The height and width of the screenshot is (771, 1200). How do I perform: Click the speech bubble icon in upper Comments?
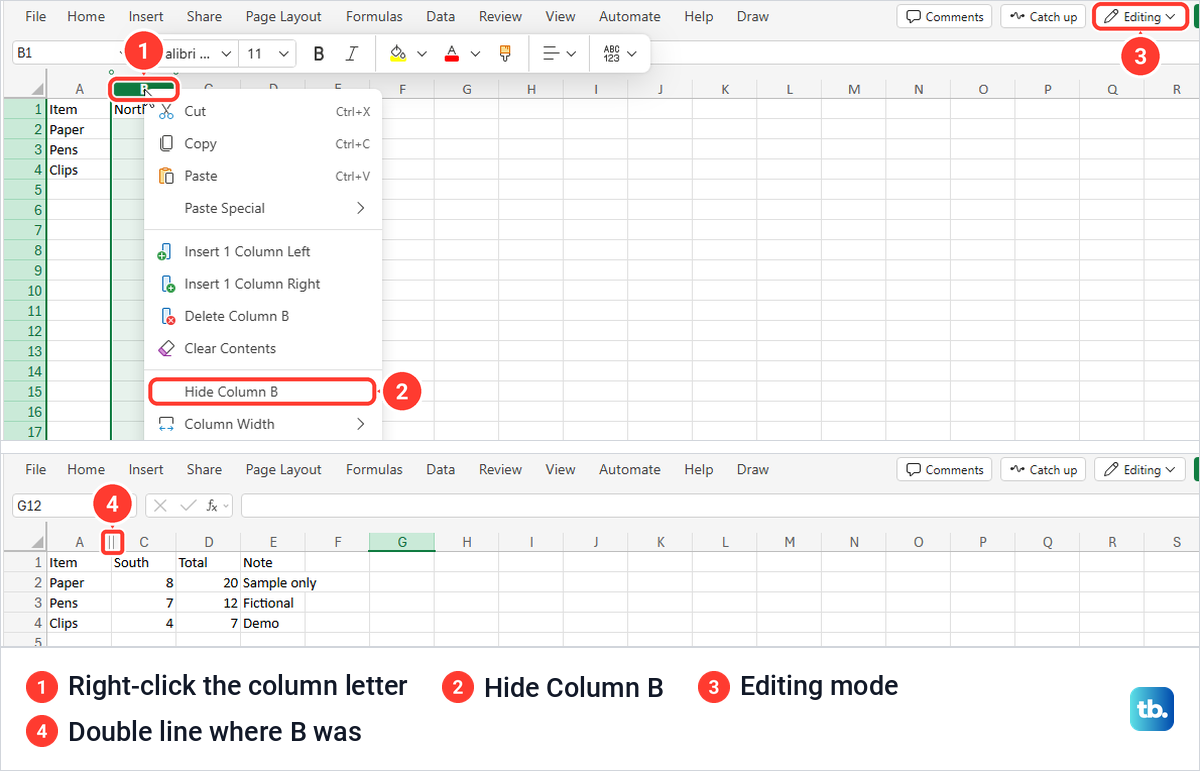tap(914, 17)
